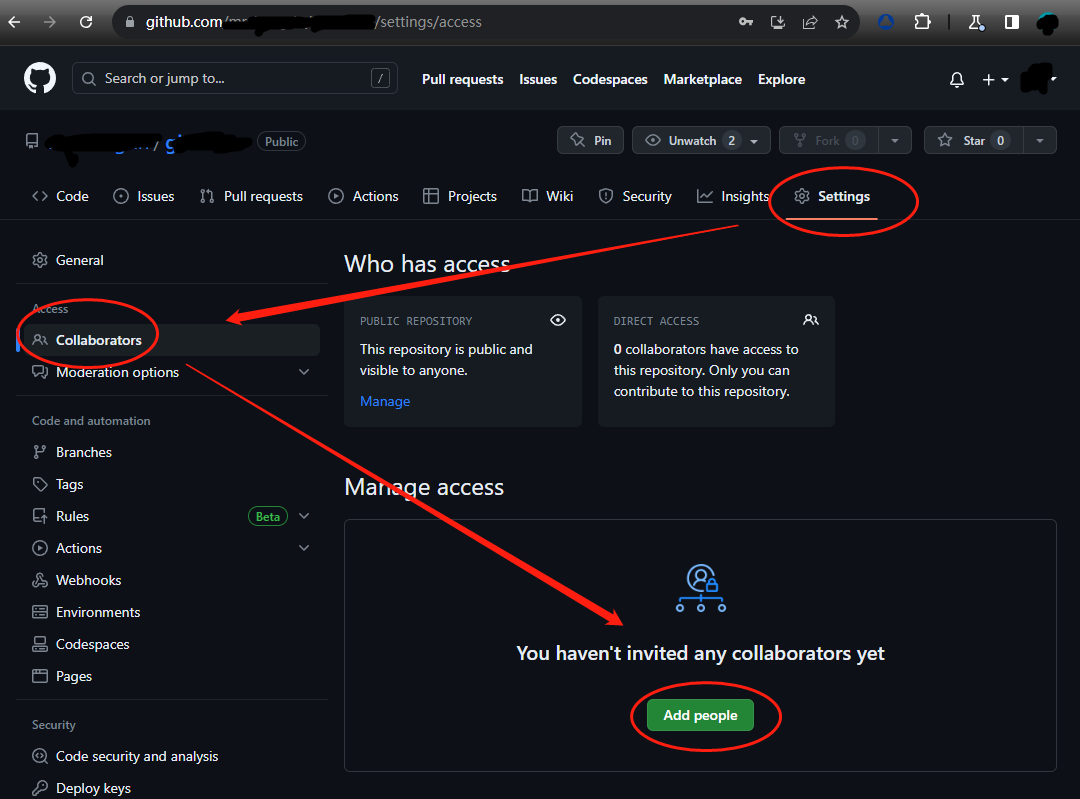
Task: Expand the sidebar Actions chevron
Action: click(304, 548)
